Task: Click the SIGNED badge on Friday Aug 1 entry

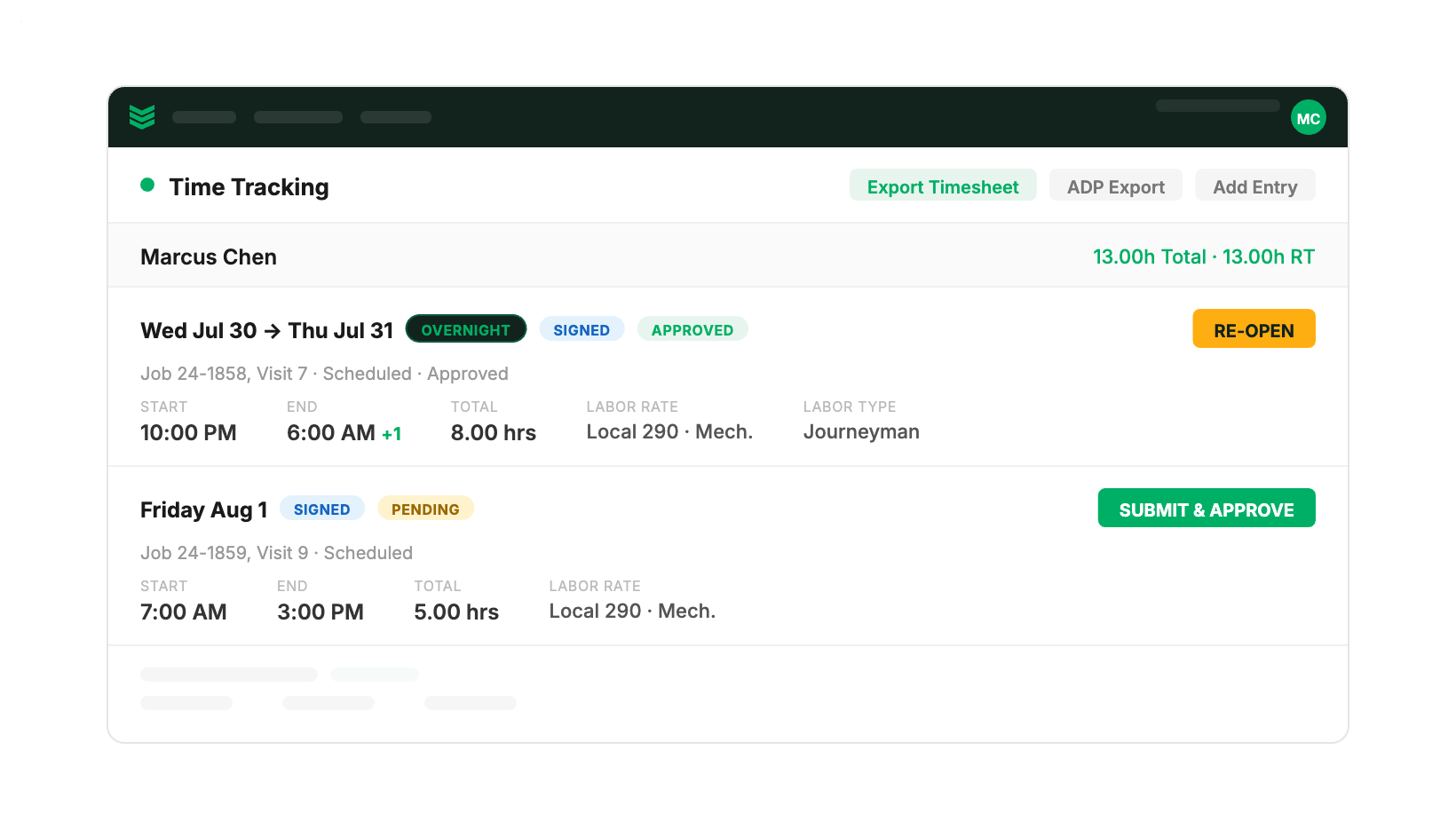Action: point(322,509)
